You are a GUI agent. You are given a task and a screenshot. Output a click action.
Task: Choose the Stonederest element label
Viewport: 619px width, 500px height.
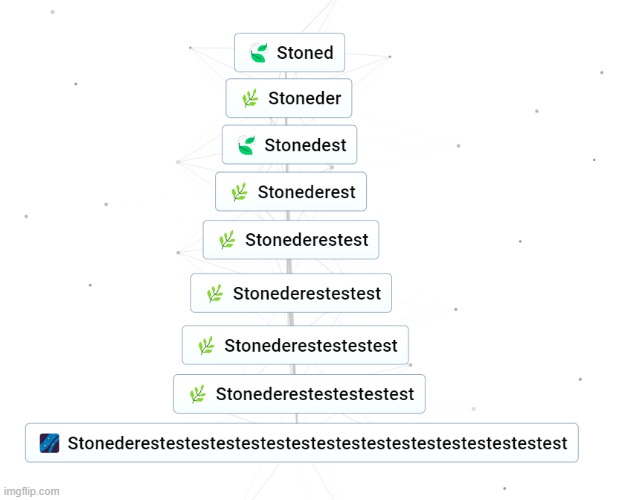[306, 192]
